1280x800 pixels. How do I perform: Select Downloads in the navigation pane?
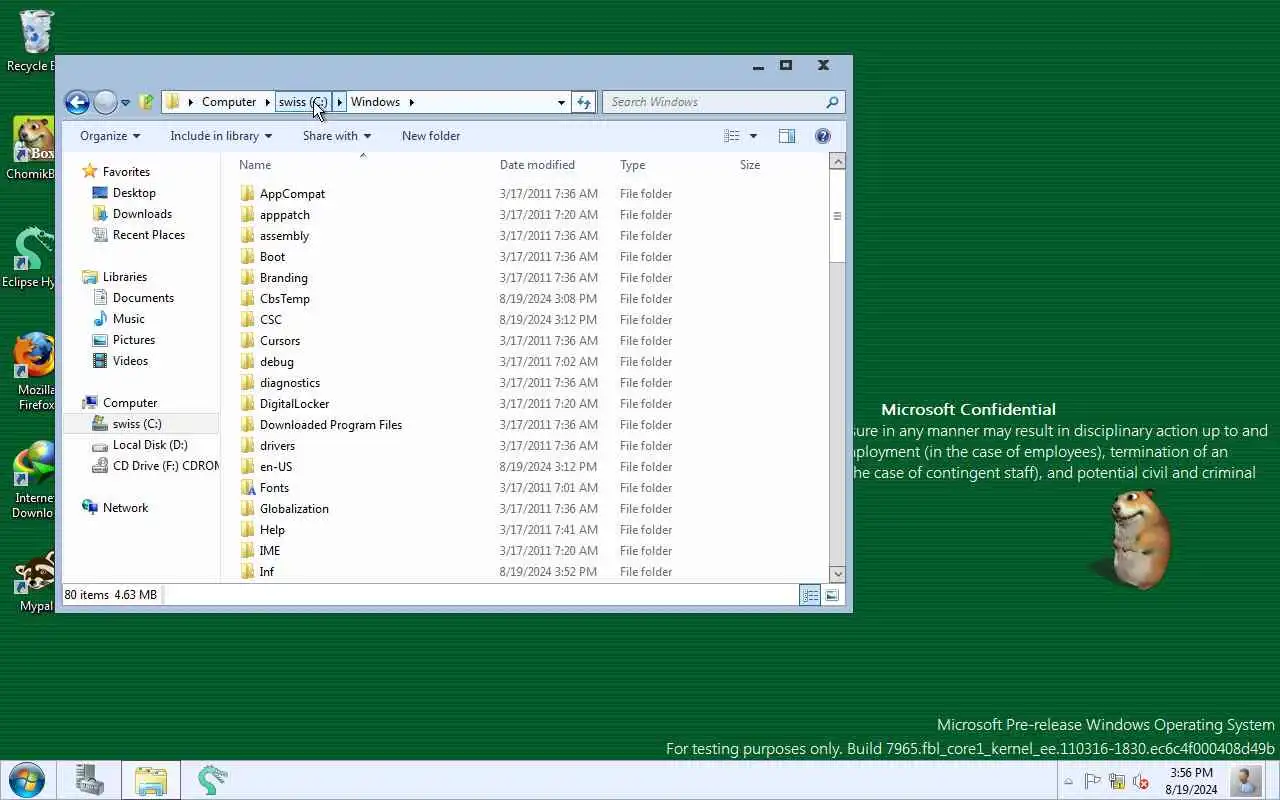142,214
